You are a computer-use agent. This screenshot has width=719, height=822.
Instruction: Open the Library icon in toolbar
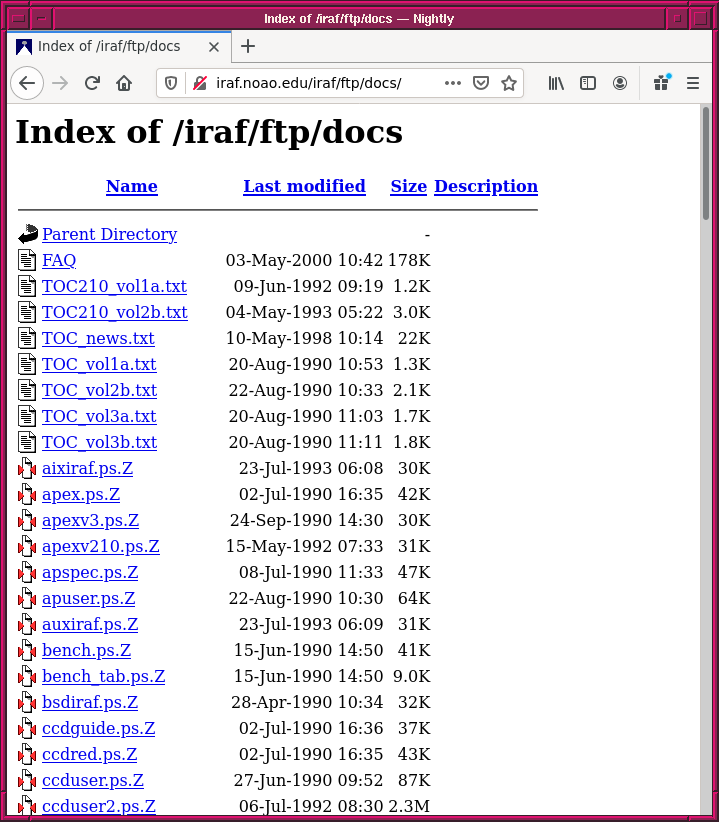pyautogui.click(x=556, y=83)
